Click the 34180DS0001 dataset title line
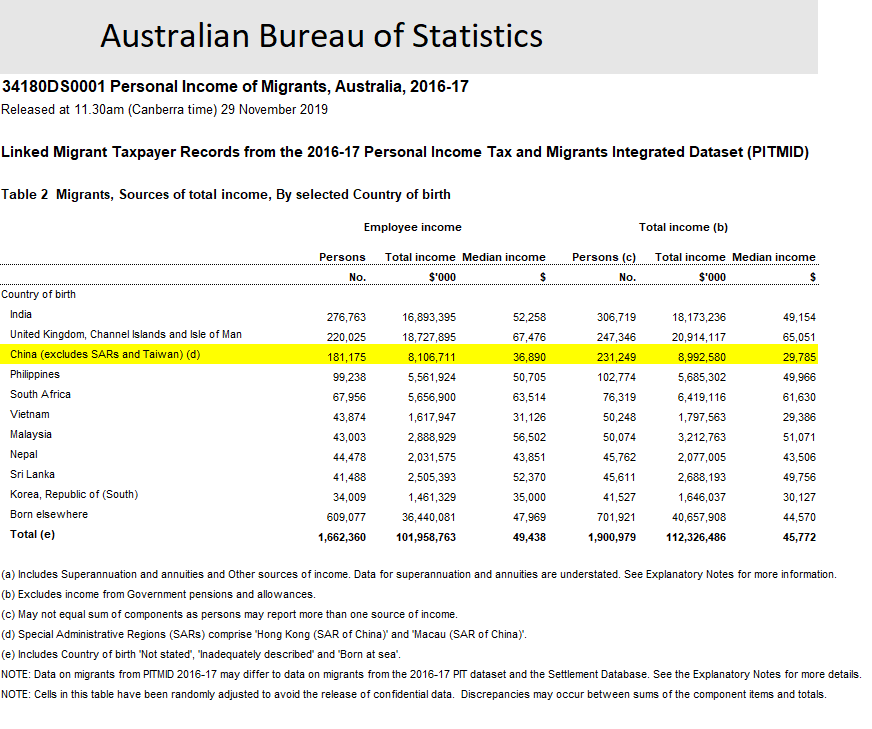The image size is (872, 729). click(x=235, y=87)
